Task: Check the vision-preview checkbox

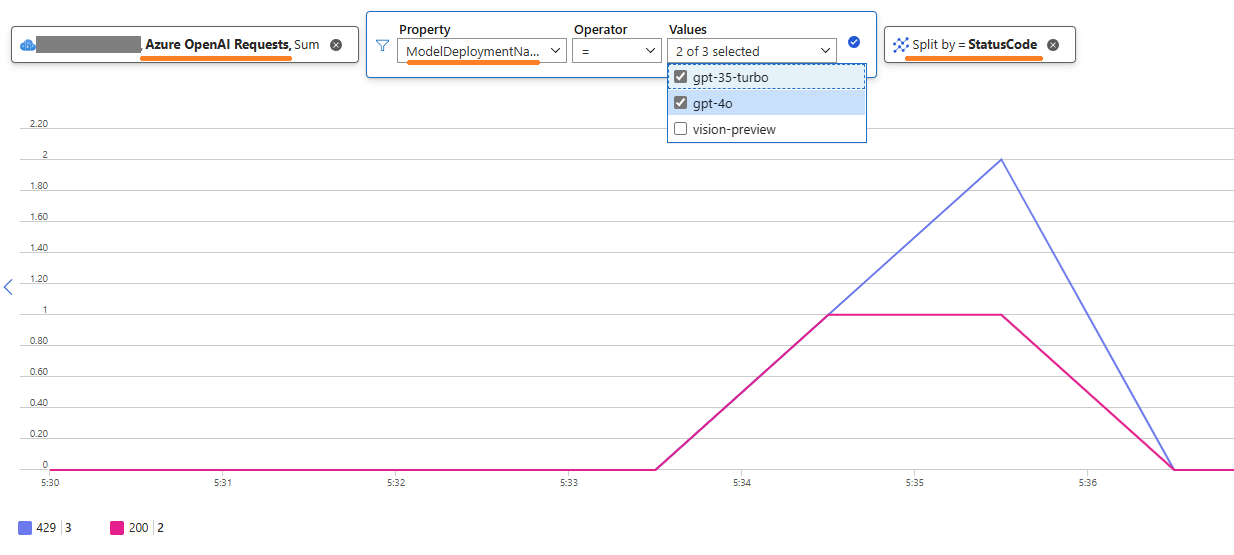Action: (681, 129)
